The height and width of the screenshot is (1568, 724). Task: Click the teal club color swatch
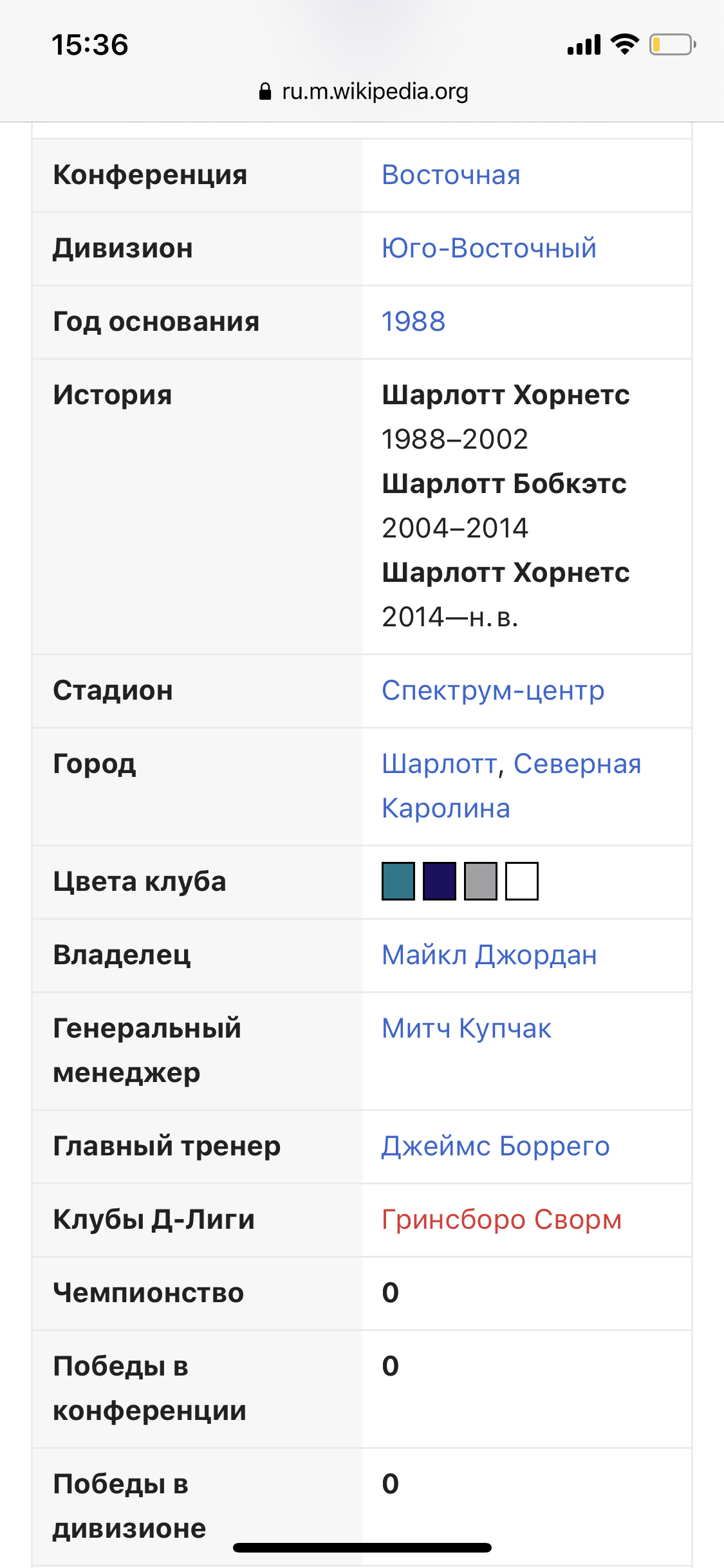click(398, 881)
